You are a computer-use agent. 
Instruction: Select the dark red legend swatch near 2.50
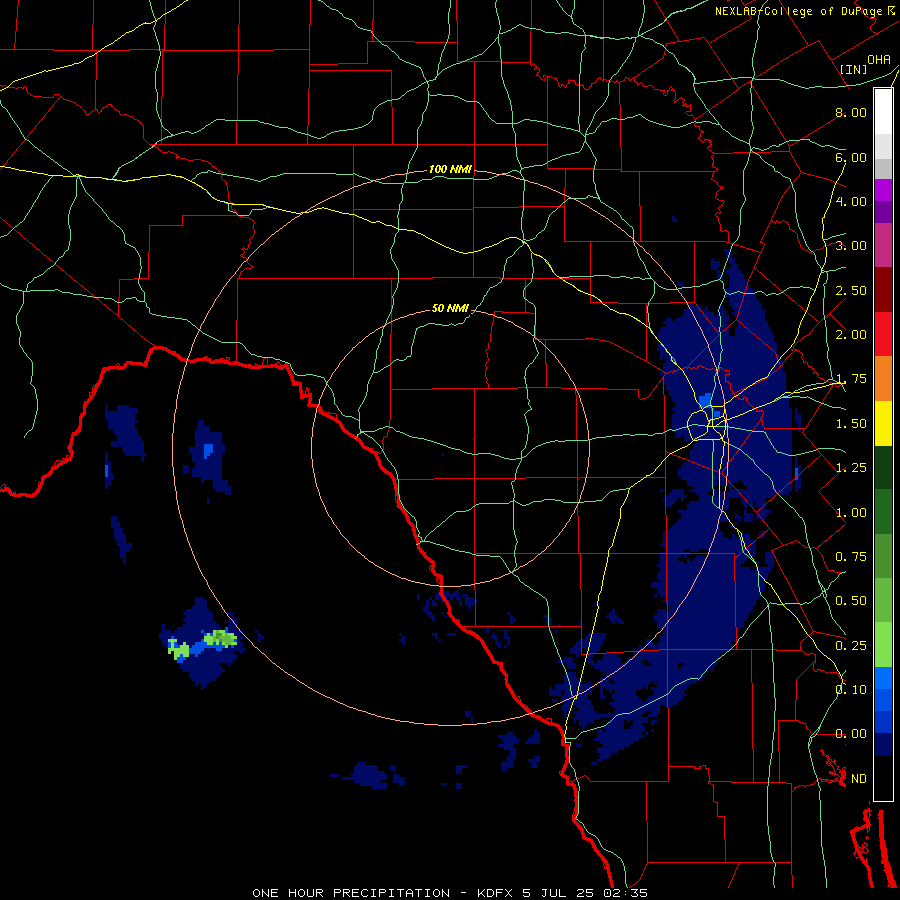(x=883, y=290)
